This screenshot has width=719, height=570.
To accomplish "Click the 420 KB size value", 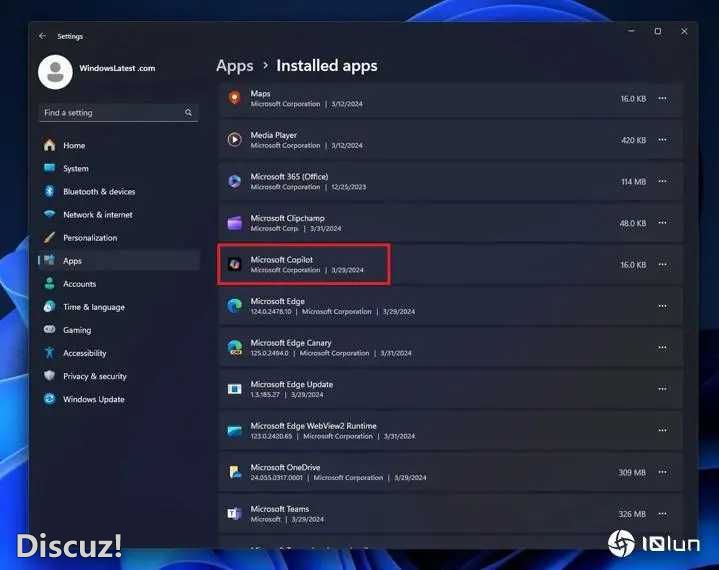I will (x=634, y=140).
